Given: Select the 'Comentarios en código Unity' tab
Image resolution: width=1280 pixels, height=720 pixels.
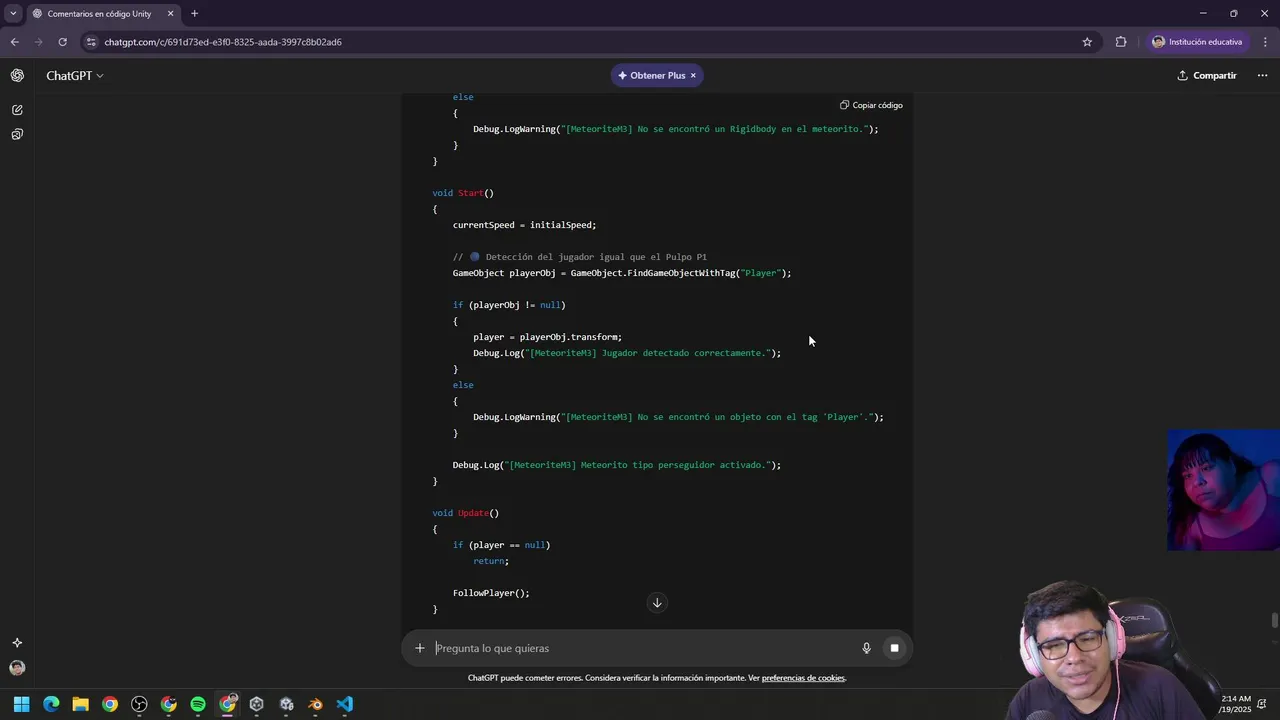Looking at the screenshot, I should (98, 14).
